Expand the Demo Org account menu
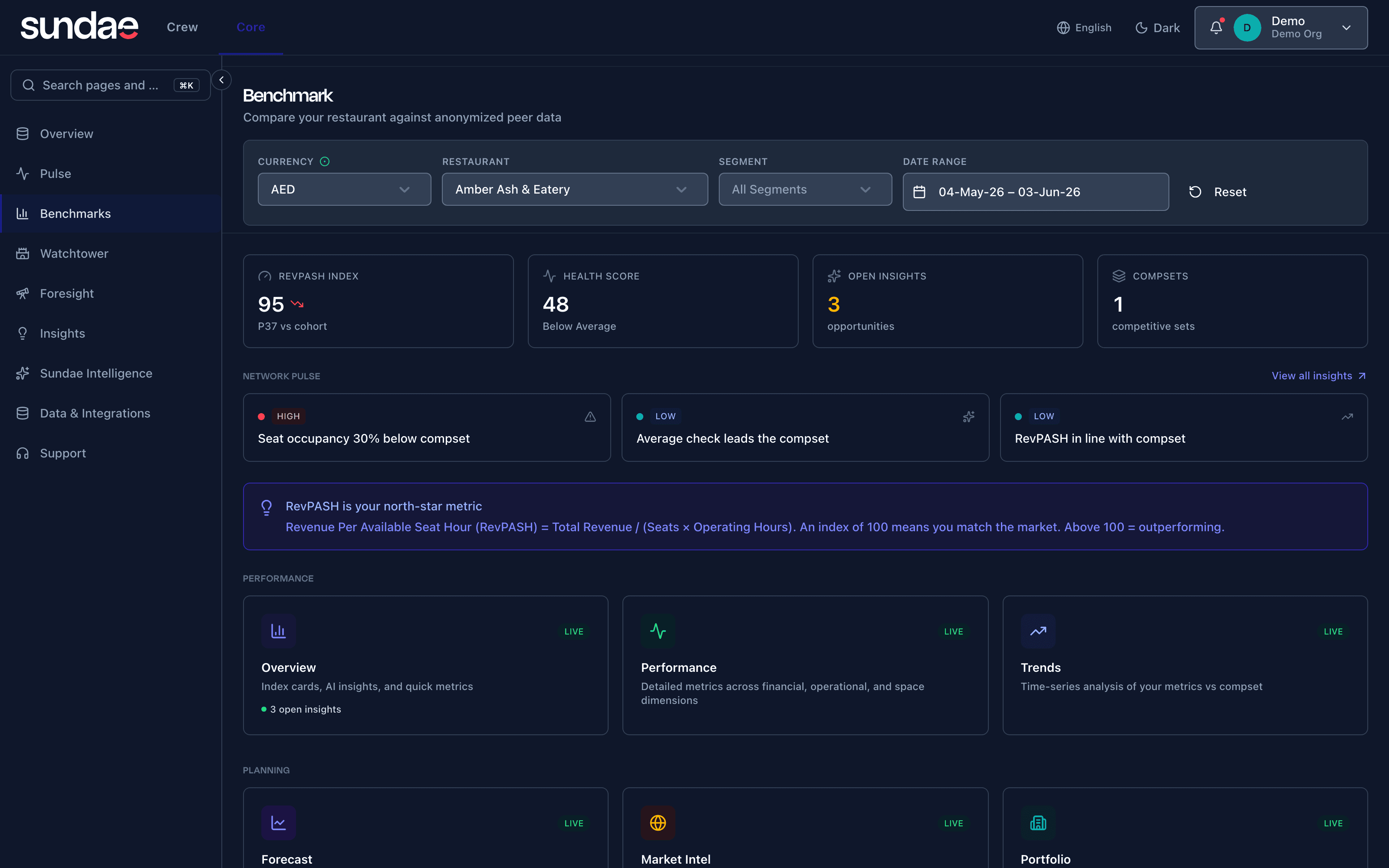This screenshot has width=1389, height=868. point(1280,27)
